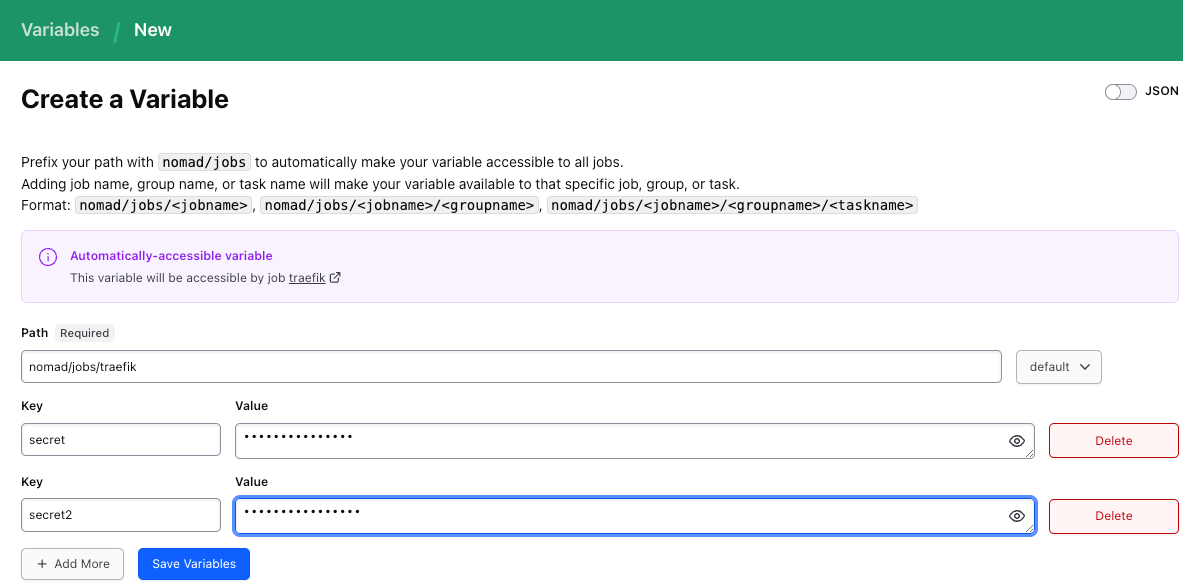Go back to Variables in breadcrumb
This screenshot has width=1183, height=588.
[60, 30]
